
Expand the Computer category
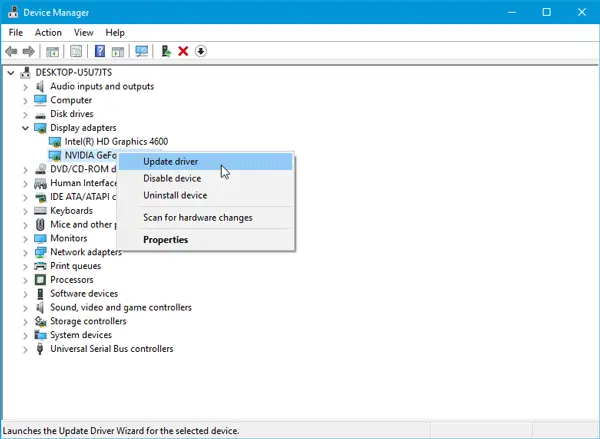pyautogui.click(x=25, y=101)
